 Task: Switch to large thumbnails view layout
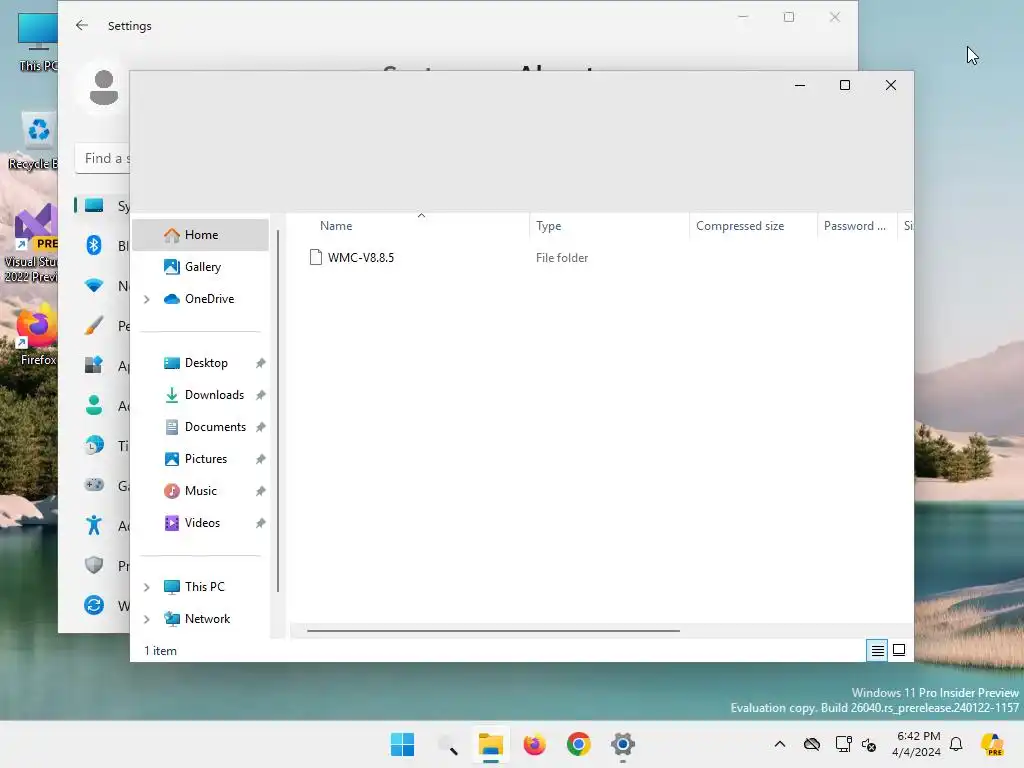point(899,650)
